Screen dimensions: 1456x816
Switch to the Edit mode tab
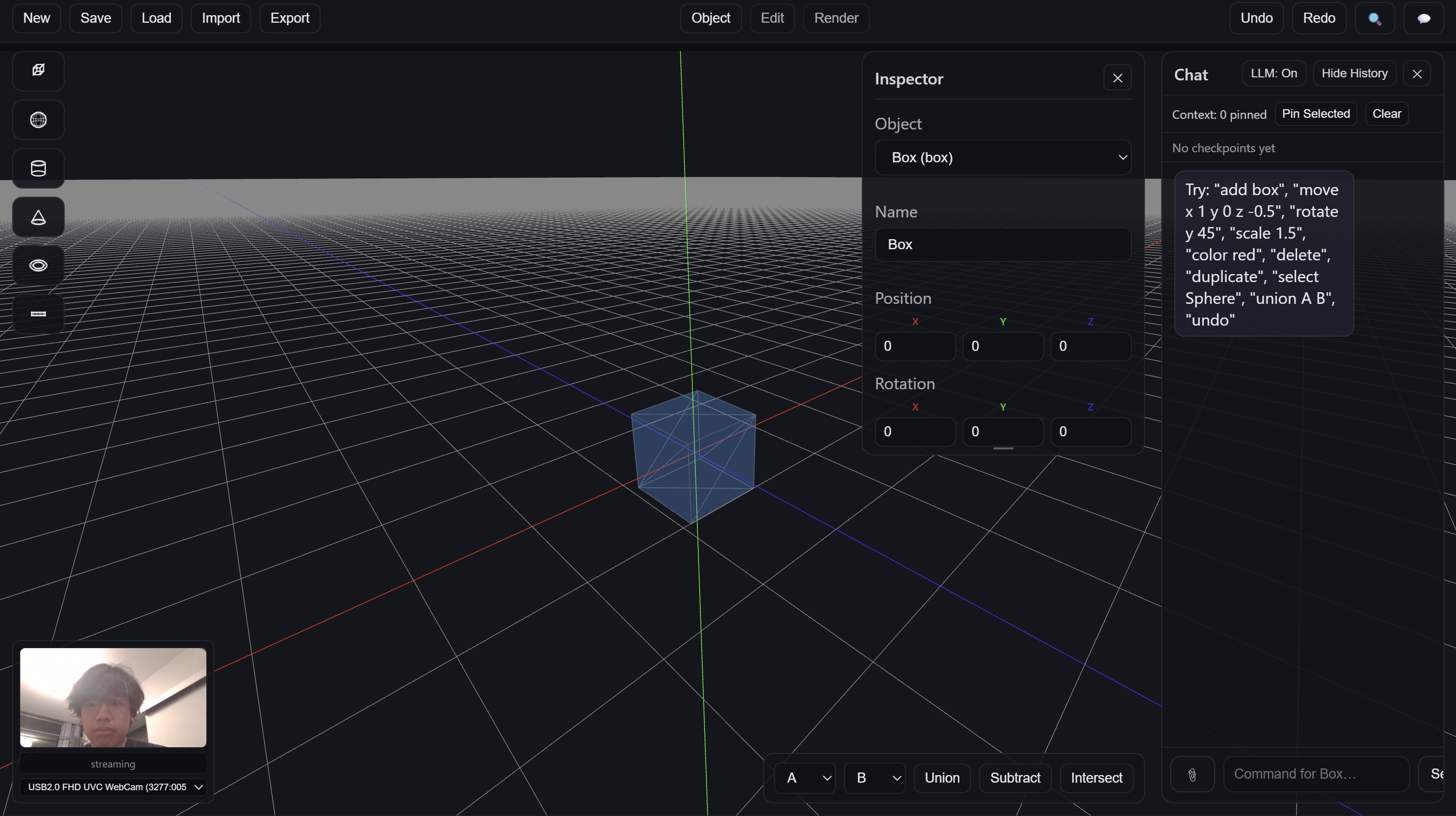tap(772, 18)
